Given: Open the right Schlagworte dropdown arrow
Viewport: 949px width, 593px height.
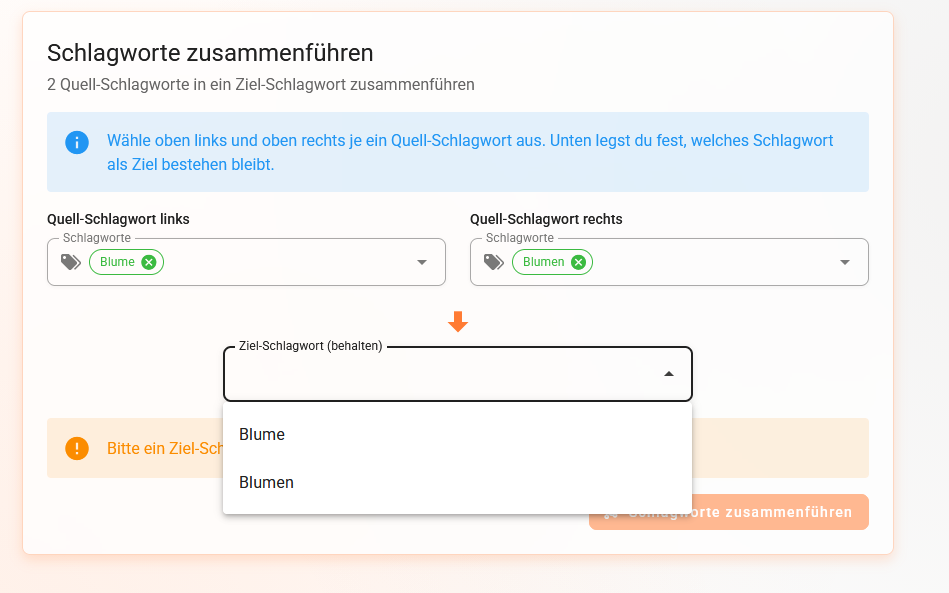Looking at the screenshot, I should [844, 261].
